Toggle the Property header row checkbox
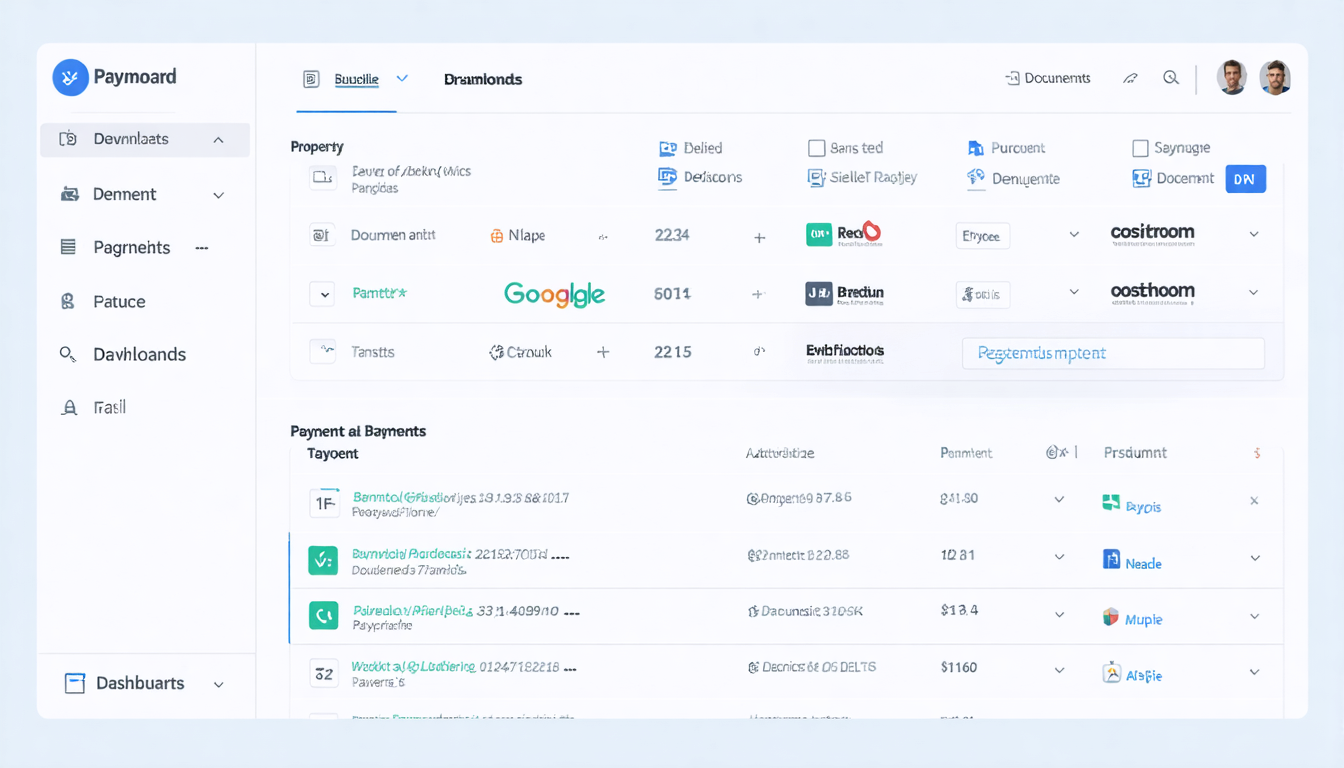The image size is (1344, 768). click(x=322, y=177)
